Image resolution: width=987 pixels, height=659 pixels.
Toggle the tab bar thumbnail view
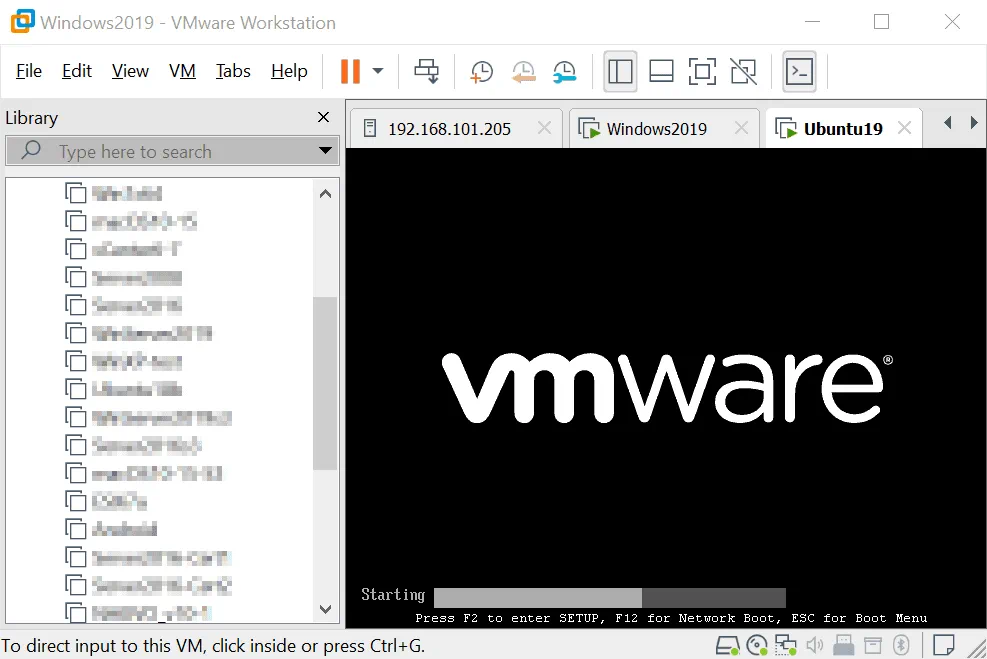click(660, 71)
